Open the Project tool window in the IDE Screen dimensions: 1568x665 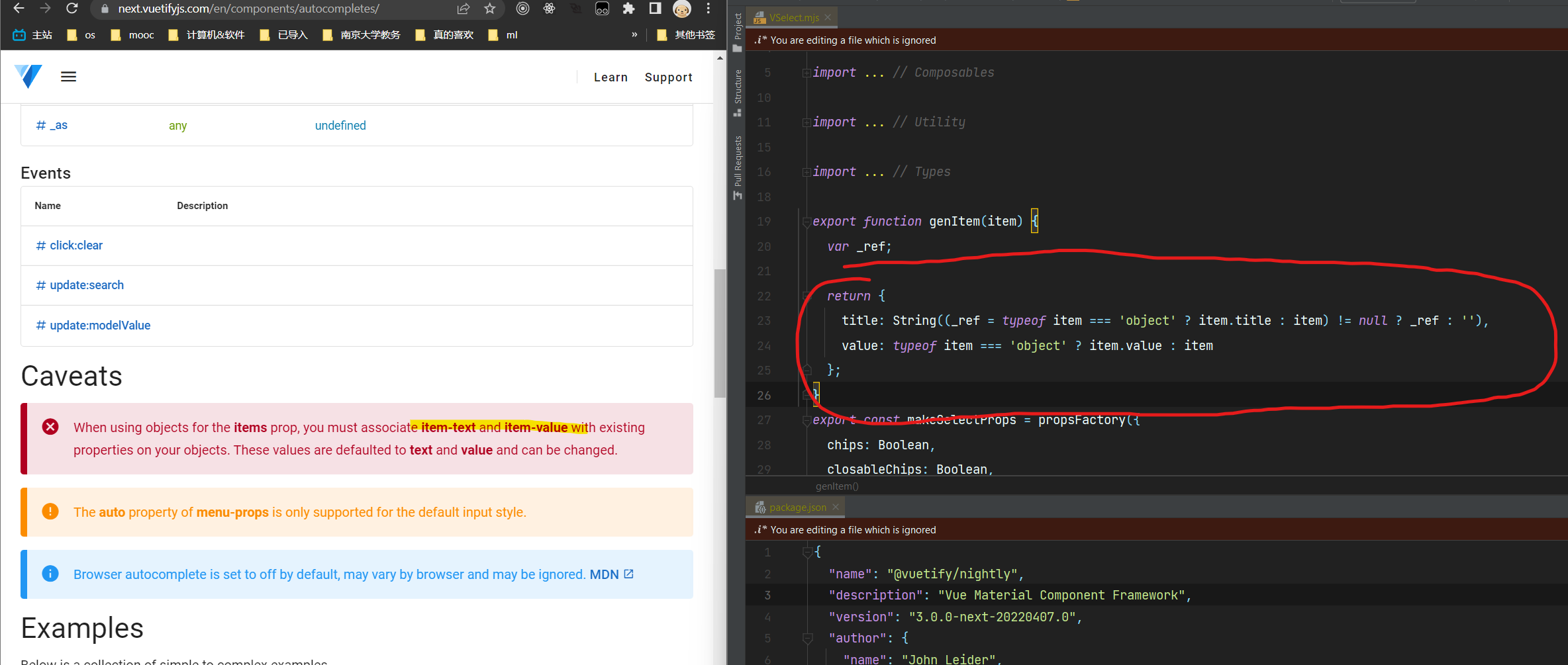click(737, 25)
